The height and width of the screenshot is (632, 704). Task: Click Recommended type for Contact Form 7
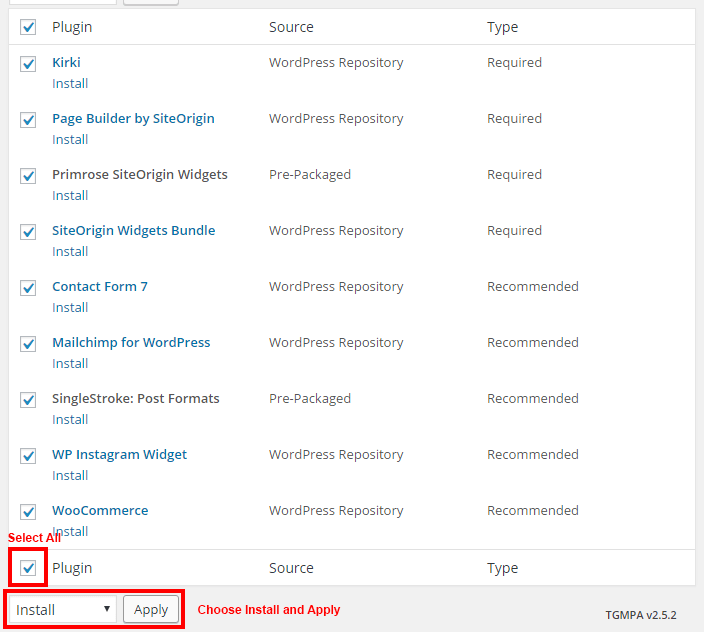(533, 286)
